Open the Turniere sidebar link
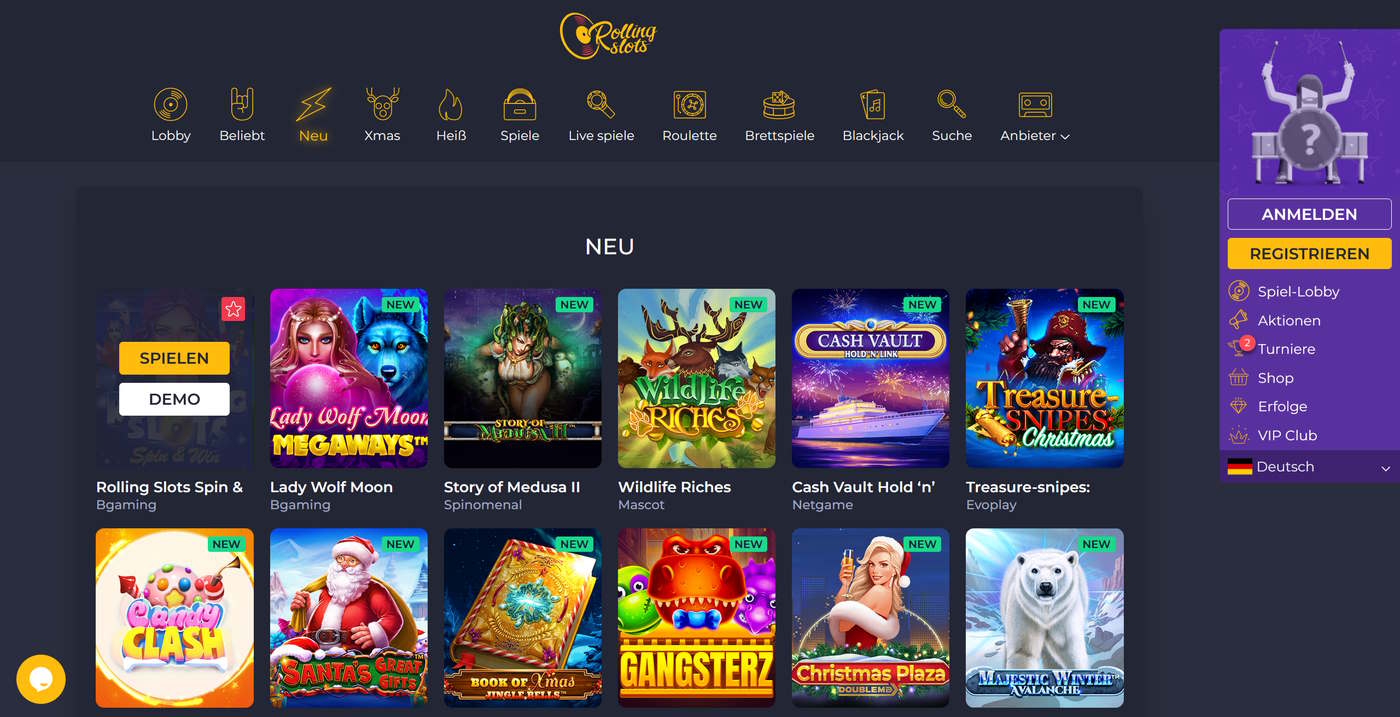Viewport: 1400px width, 717px height. [1286, 349]
